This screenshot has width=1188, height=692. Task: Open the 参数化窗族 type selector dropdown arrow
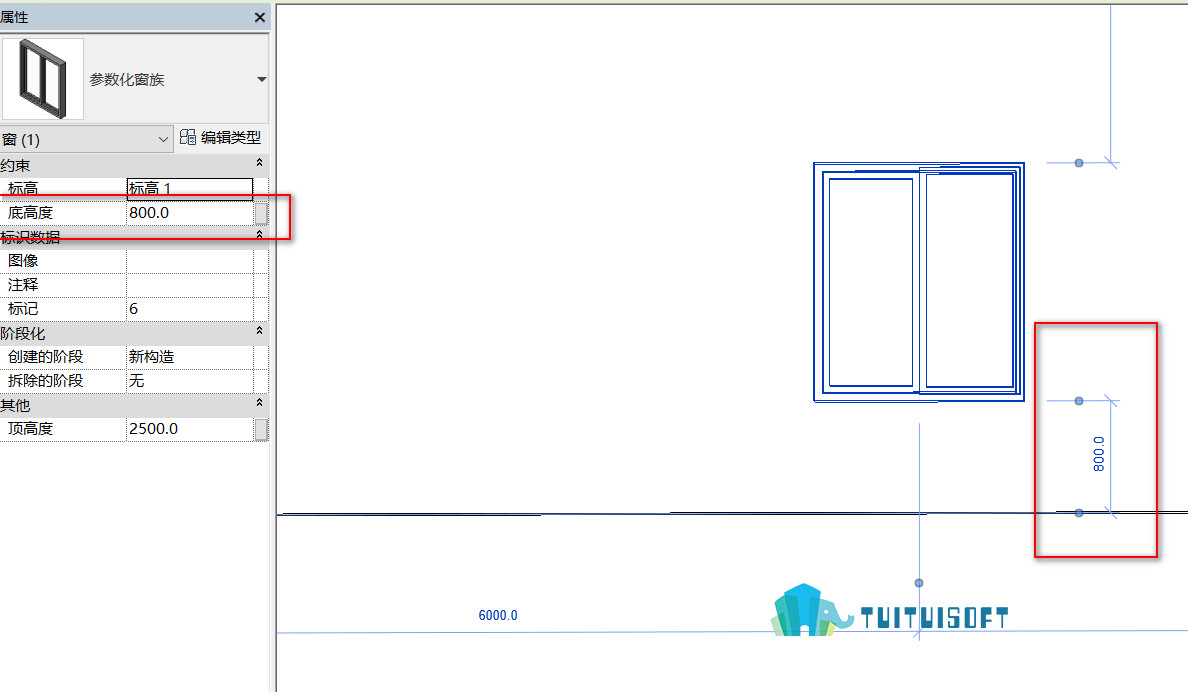[x=261, y=79]
